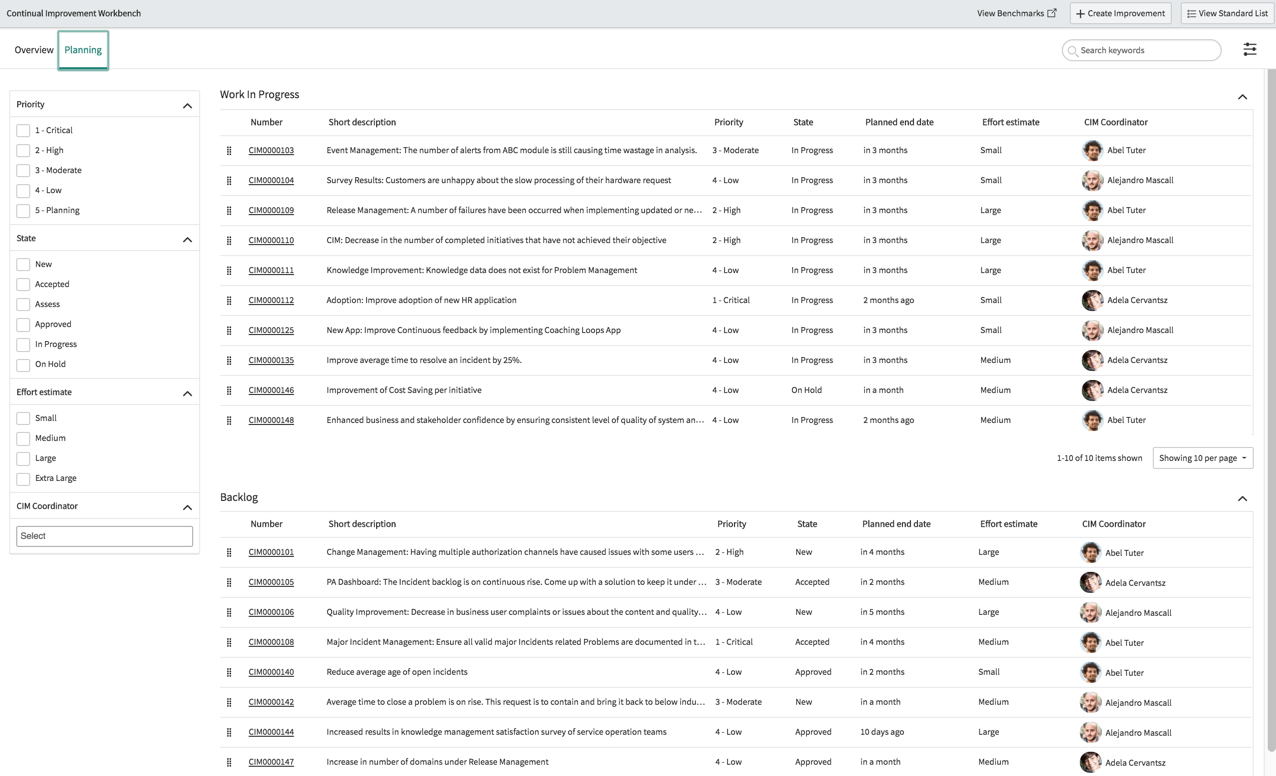The height and width of the screenshot is (776, 1276).
Task: Collapse the State filter section
Action: click(x=187, y=239)
